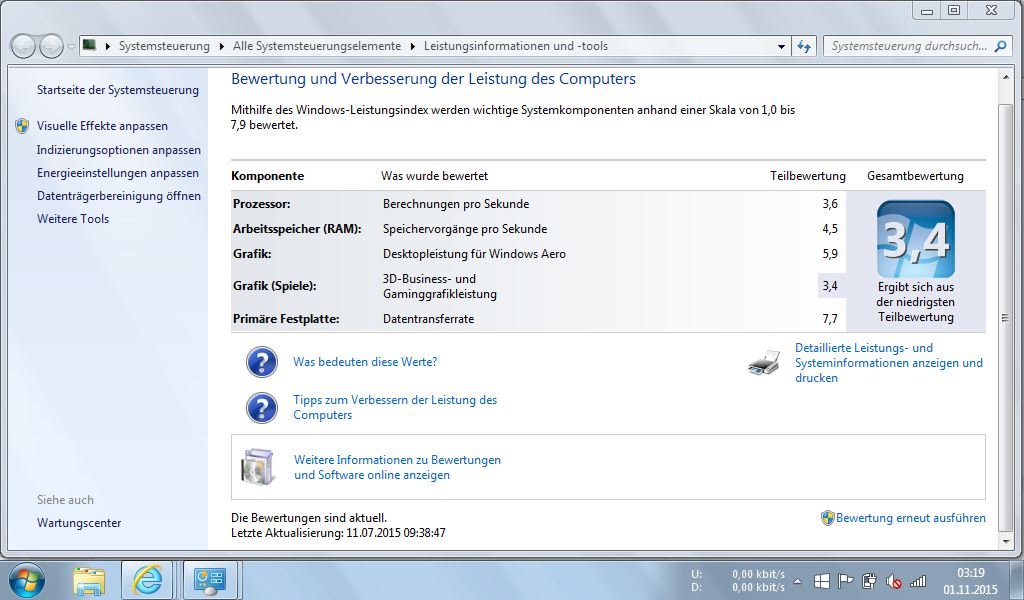
Task: Click the Teilbewertung column header
Action: pyautogui.click(x=808, y=176)
